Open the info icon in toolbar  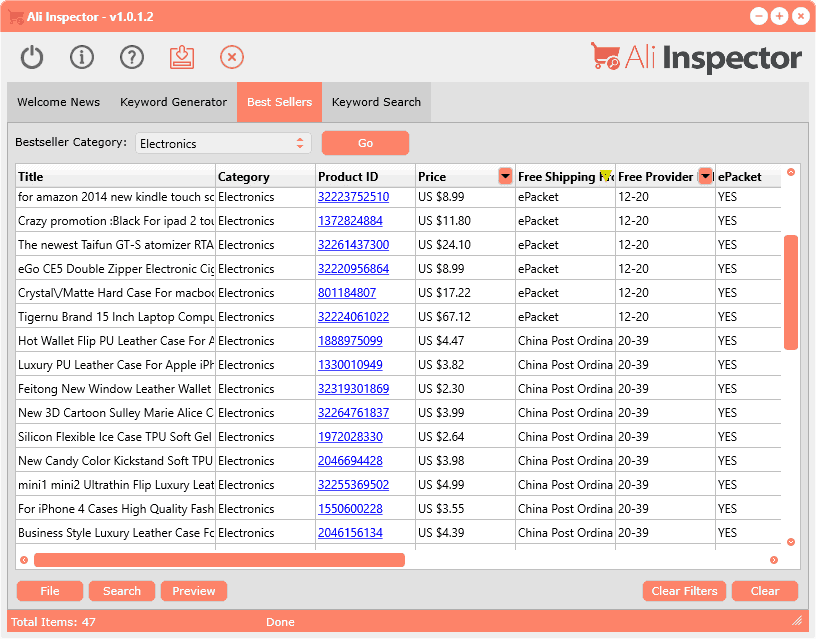[82, 57]
